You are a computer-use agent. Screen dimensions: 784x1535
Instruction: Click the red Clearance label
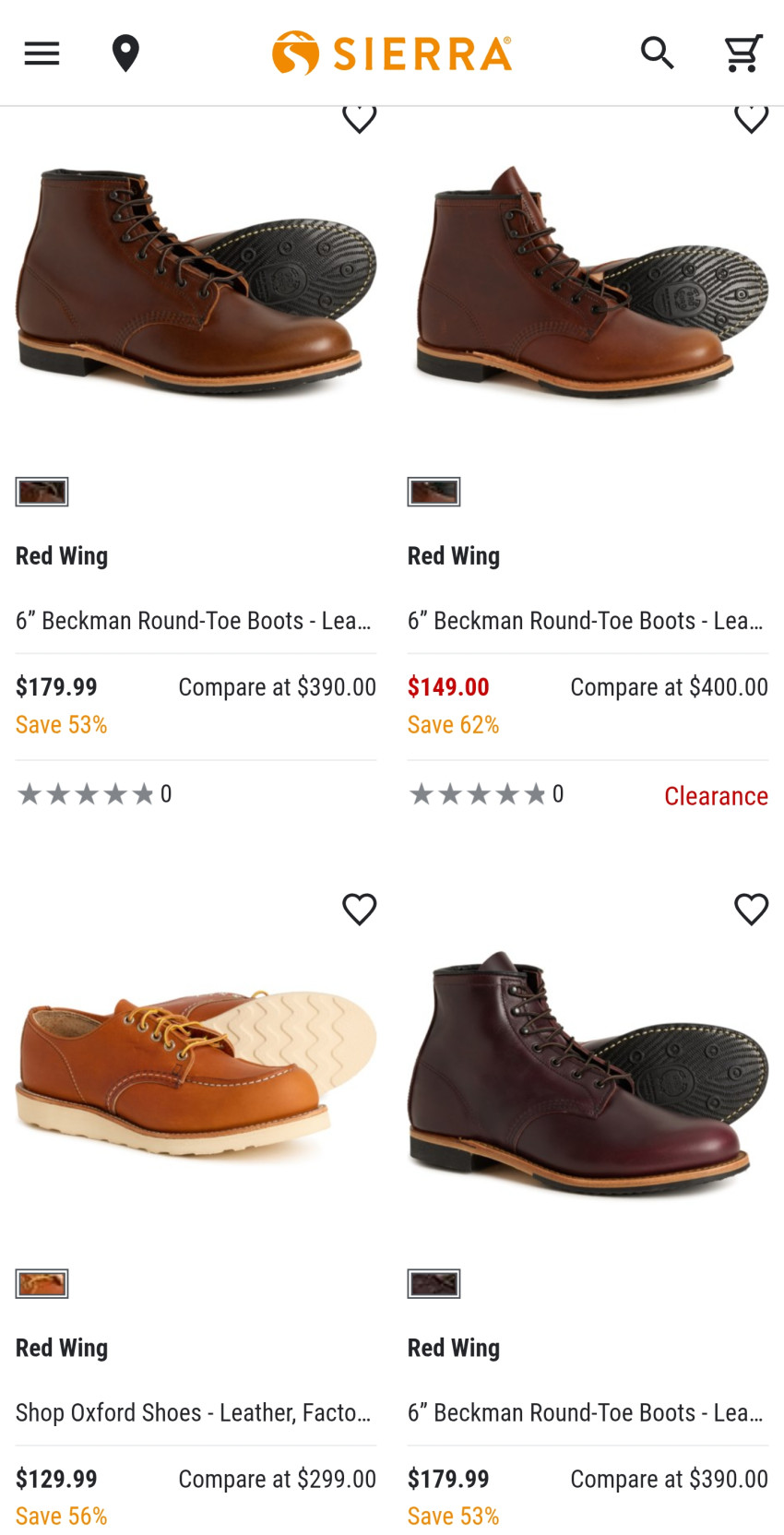(x=716, y=795)
